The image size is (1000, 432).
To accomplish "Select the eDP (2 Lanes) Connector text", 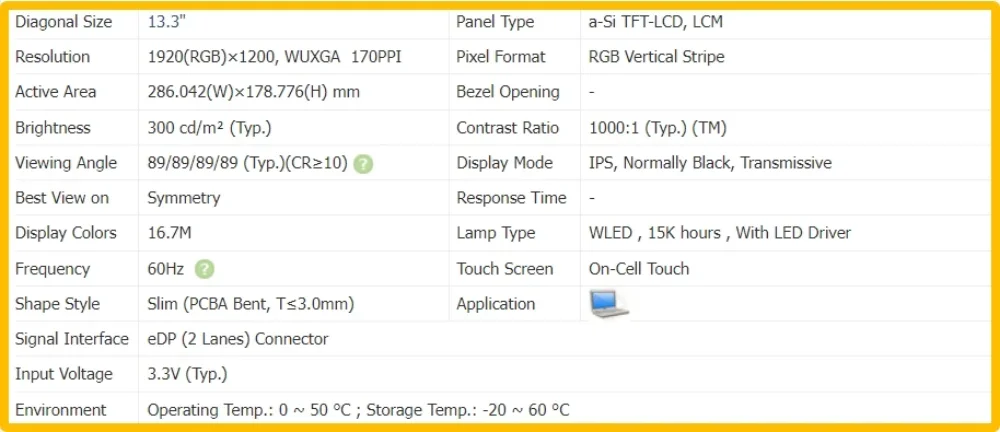I will (x=238, y=339).
